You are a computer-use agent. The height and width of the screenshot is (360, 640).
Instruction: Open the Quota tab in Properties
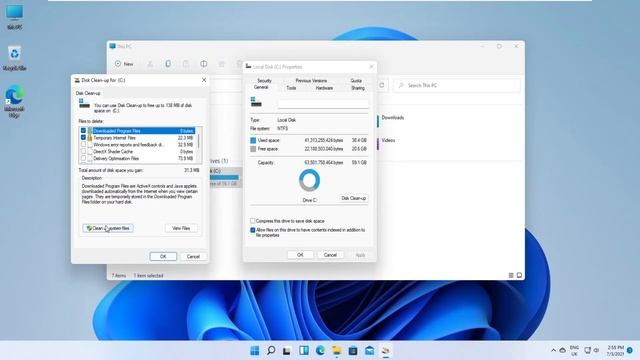356,81
